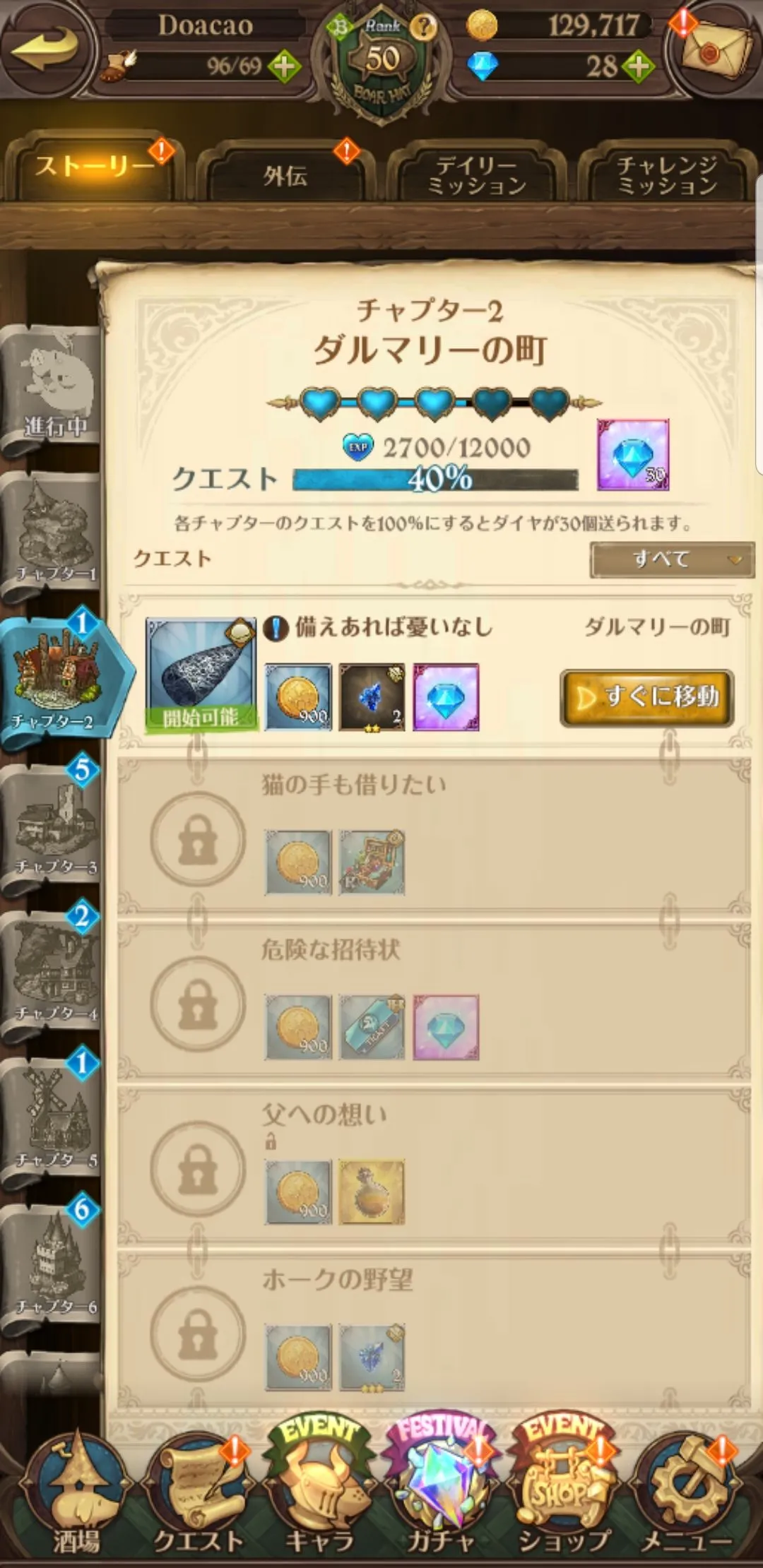763x1568 pixels.
Task: Tap the 30 diamond chapter reward
Action: coord(633,455)
